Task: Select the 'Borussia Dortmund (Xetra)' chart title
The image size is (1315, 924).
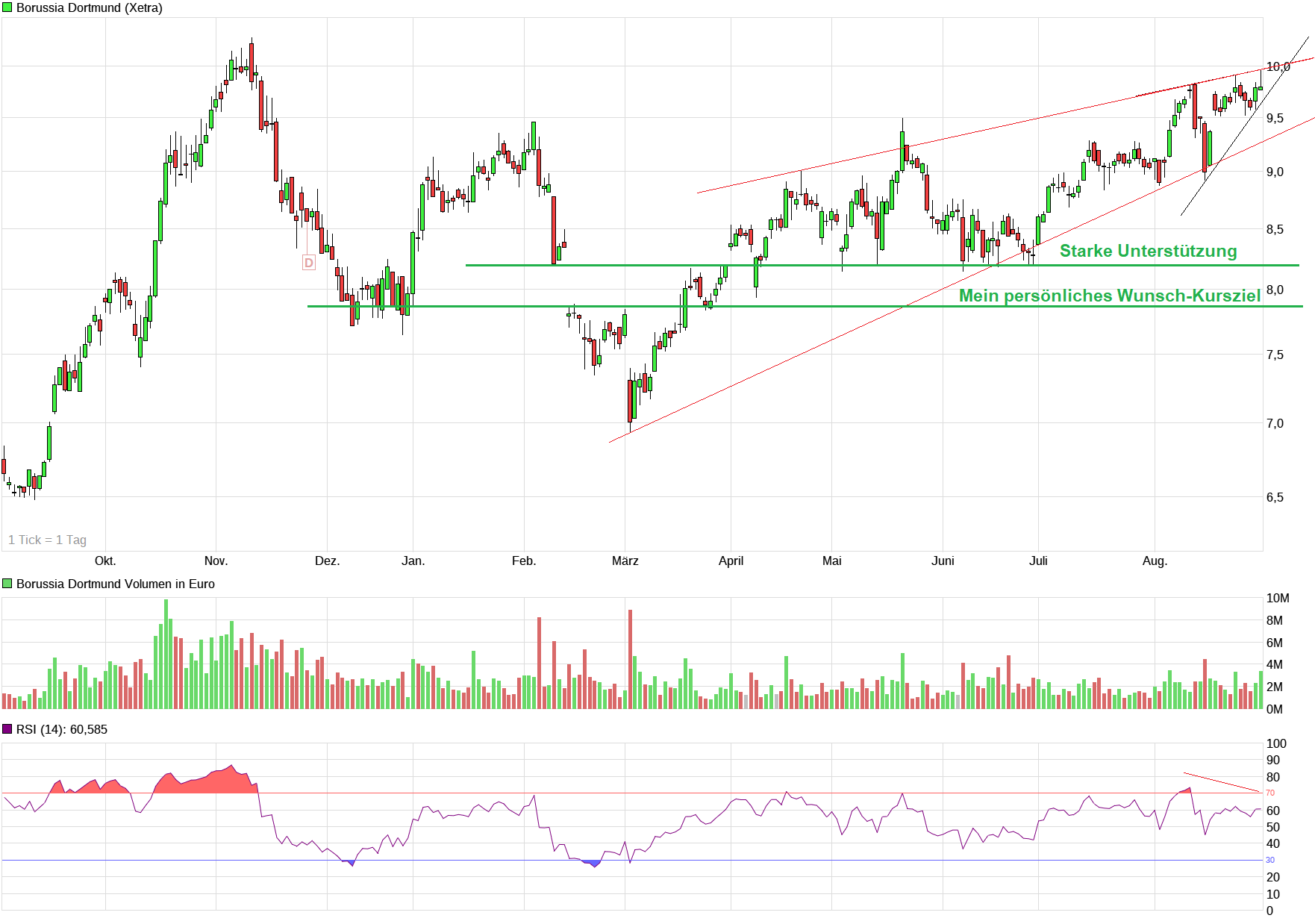Action: click(x=90, y=7)
